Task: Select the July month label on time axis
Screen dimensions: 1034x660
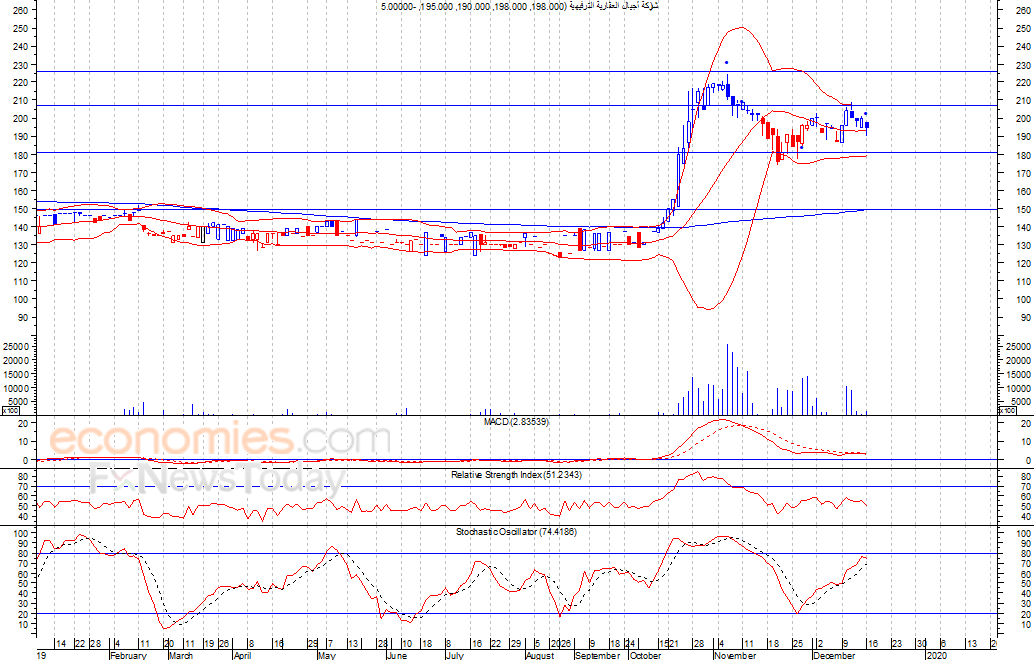Action: point(455,655)
